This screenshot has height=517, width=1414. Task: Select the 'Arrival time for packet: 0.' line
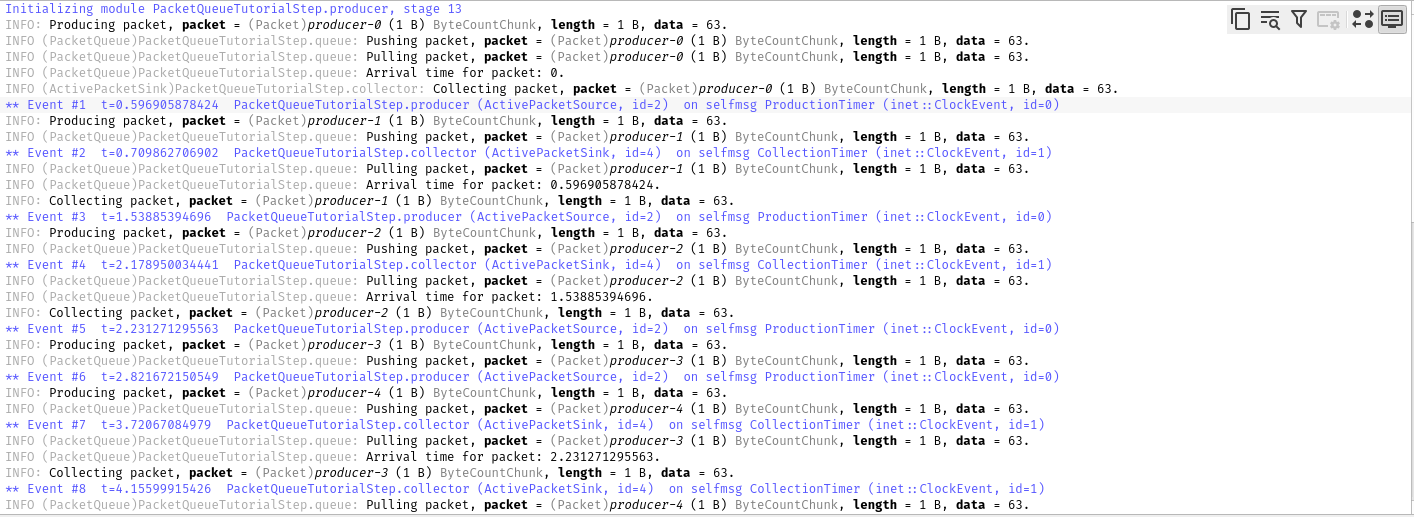click(284, 73)
